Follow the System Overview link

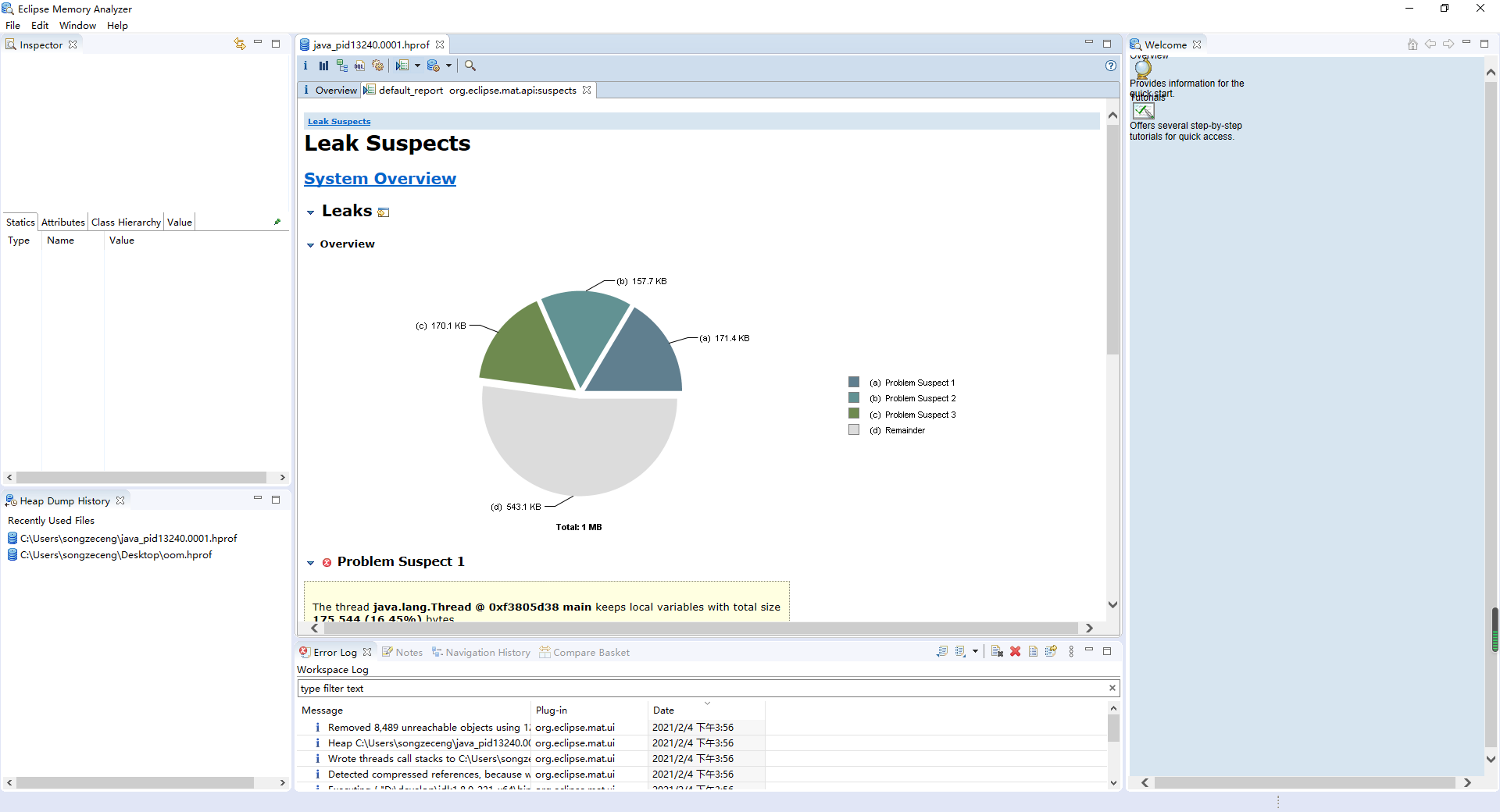pos(380,179)
